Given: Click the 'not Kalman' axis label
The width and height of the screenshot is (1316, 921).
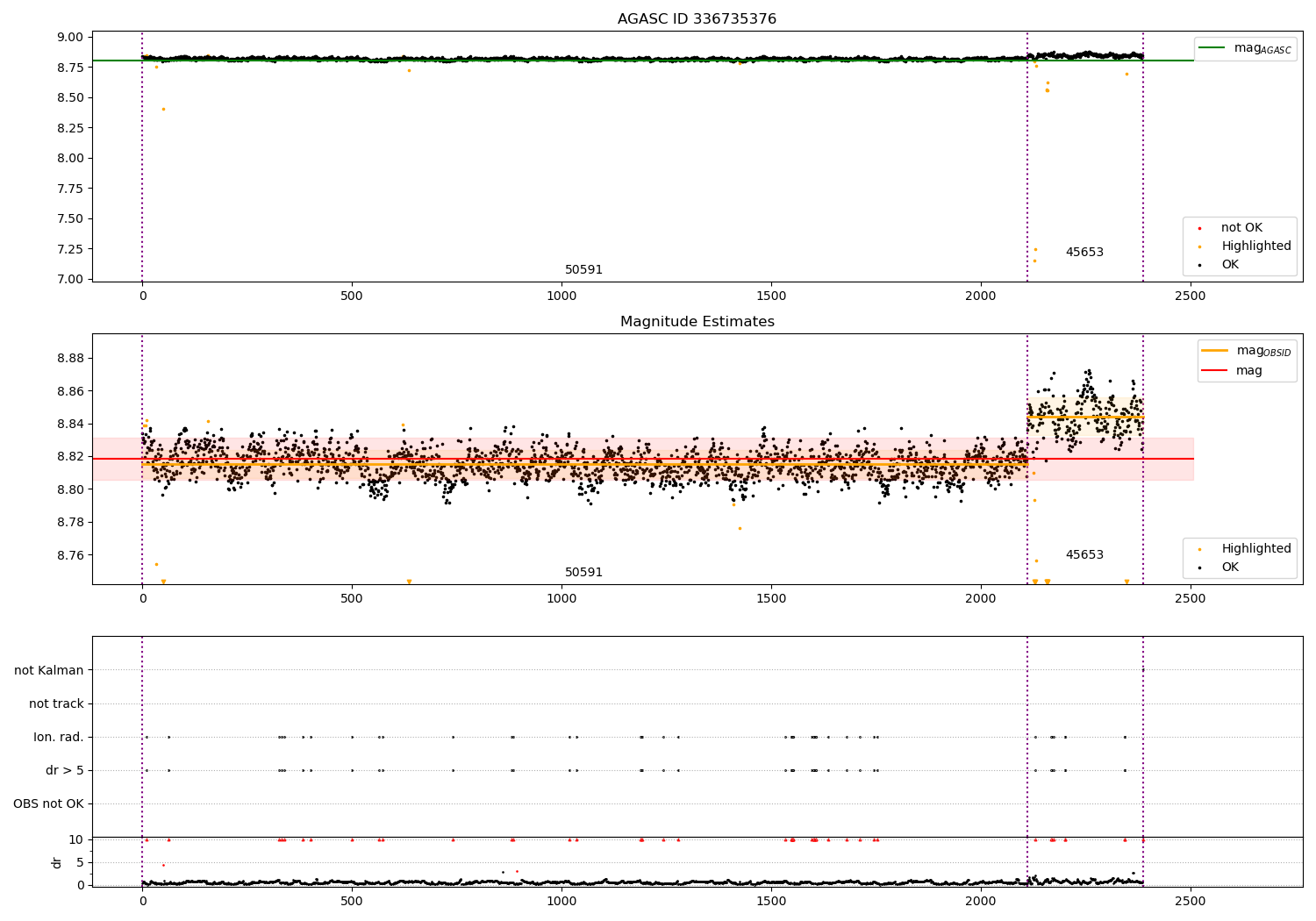Looking at the screenshot, I should click(49, 670).
